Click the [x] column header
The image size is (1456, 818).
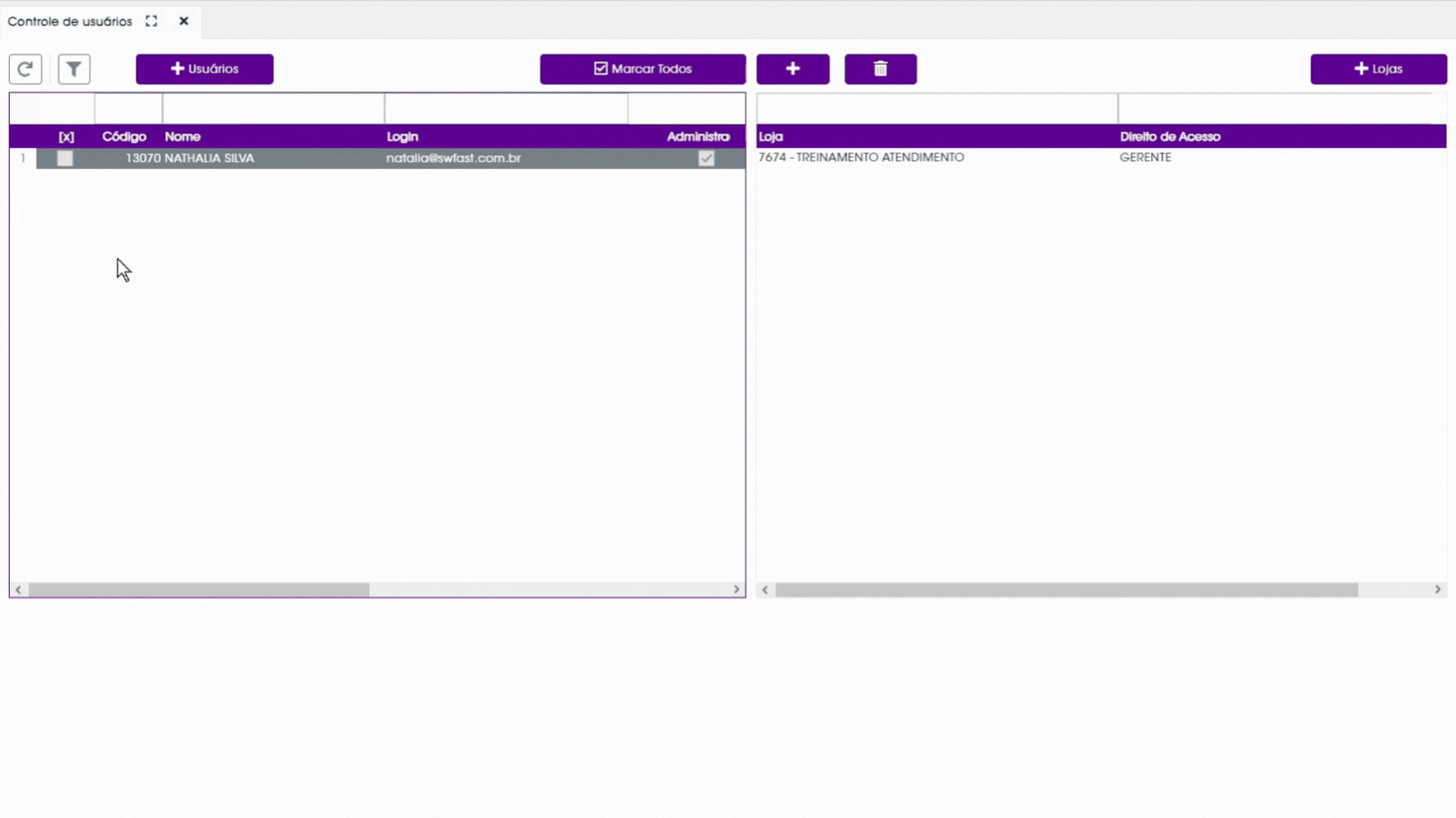pos(66,136)
